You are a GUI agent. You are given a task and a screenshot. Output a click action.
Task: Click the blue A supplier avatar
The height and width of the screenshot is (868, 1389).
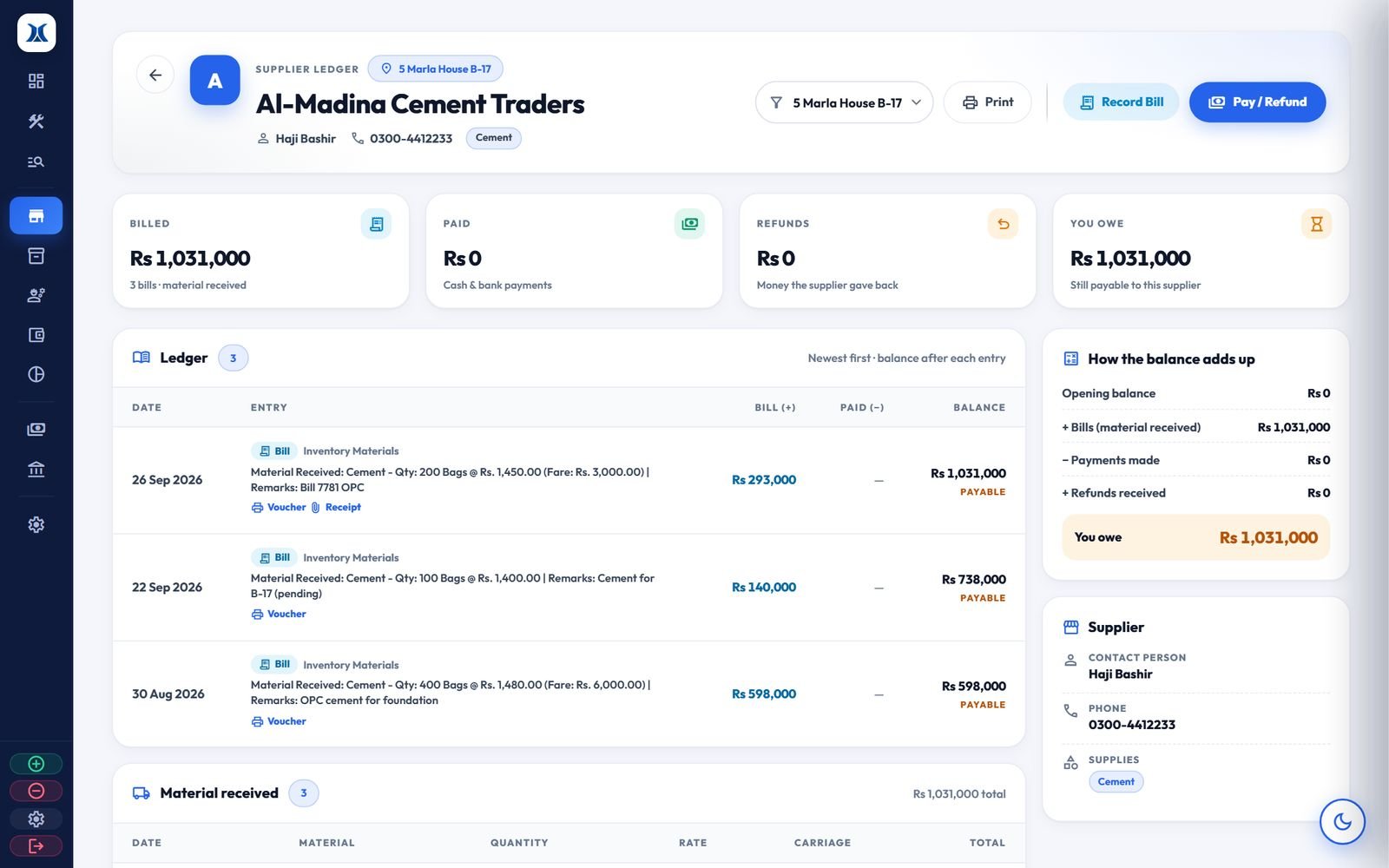(x=214, y=80)
